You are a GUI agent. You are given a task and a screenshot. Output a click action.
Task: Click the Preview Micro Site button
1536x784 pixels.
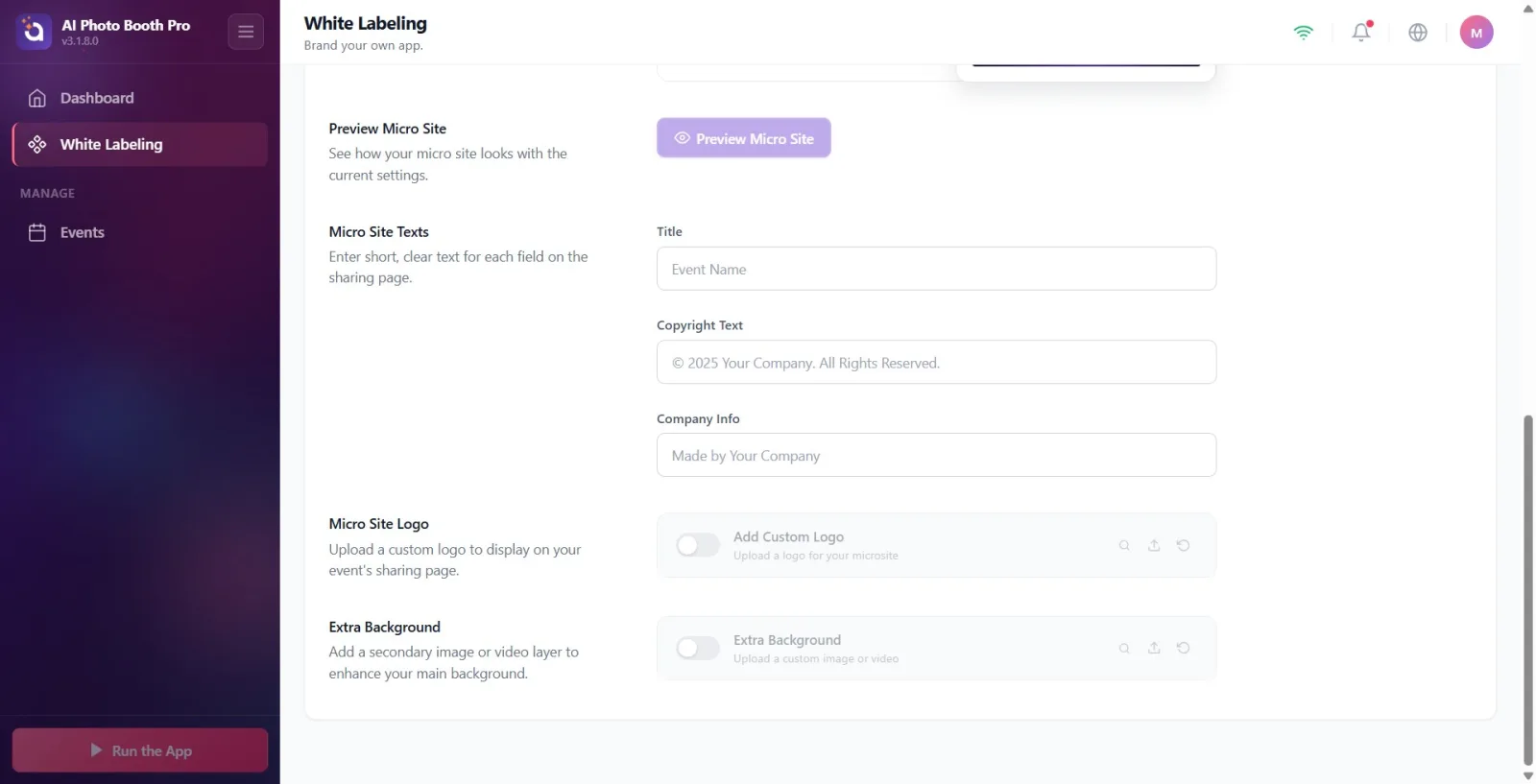744,138
